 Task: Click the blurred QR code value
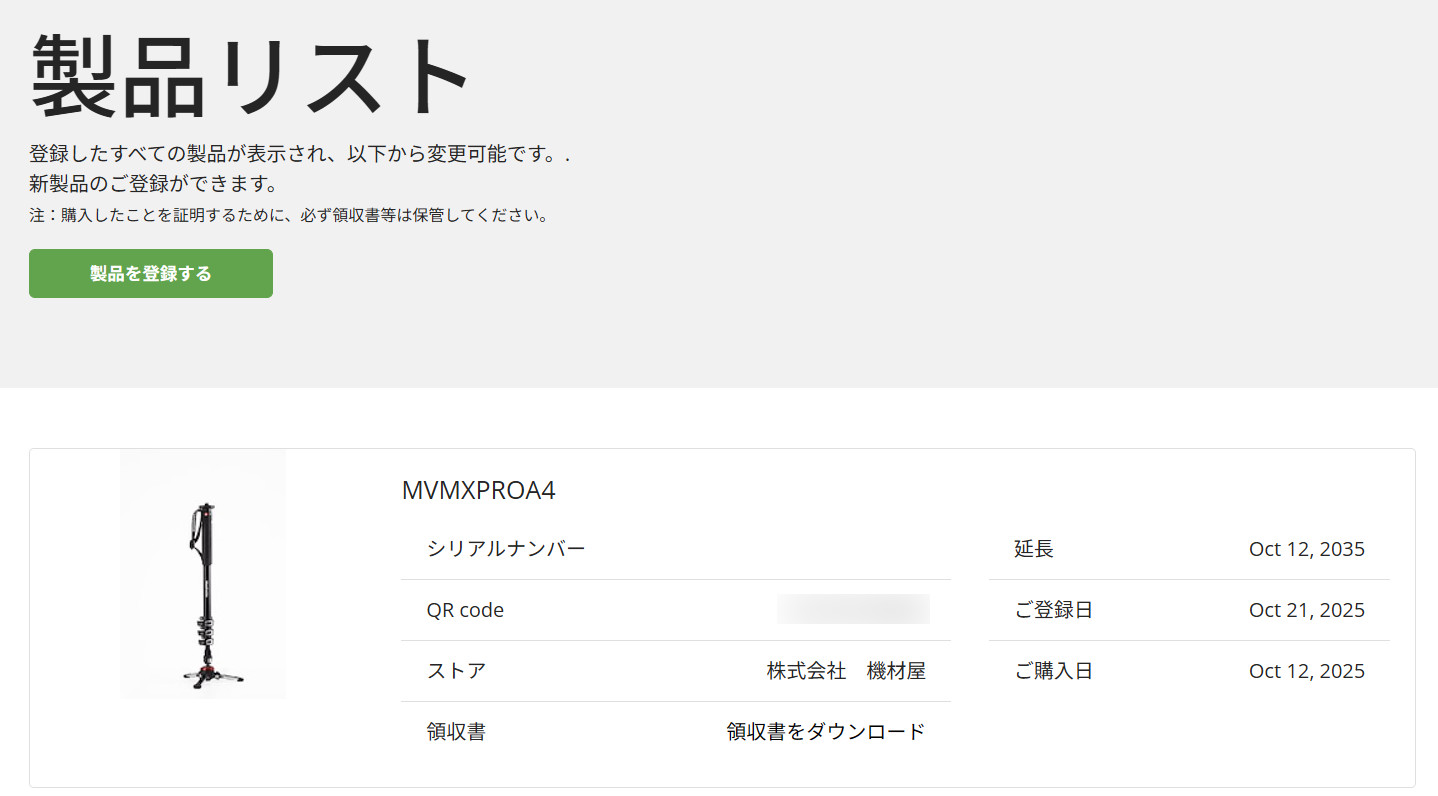click(x=853, y=609)
